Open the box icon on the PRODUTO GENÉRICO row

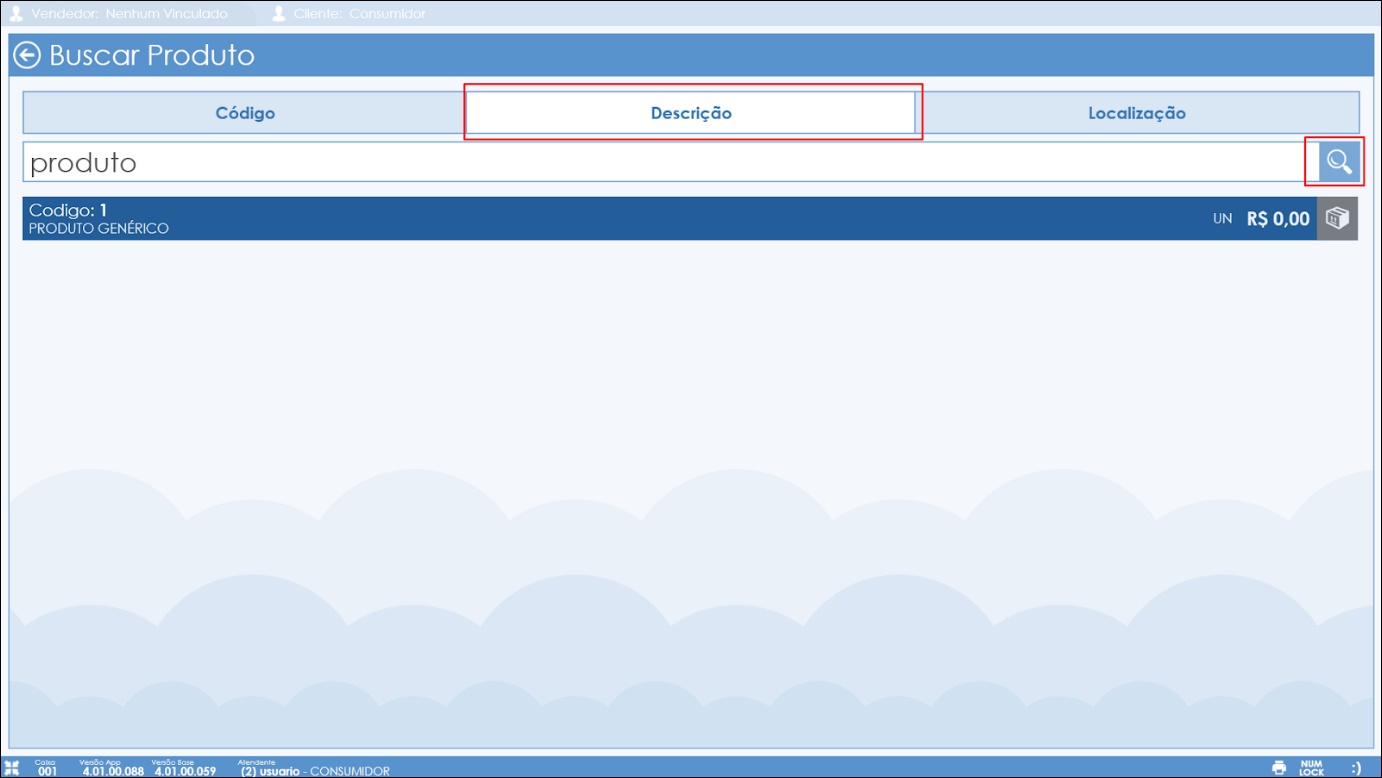[x=1337, y=218]
